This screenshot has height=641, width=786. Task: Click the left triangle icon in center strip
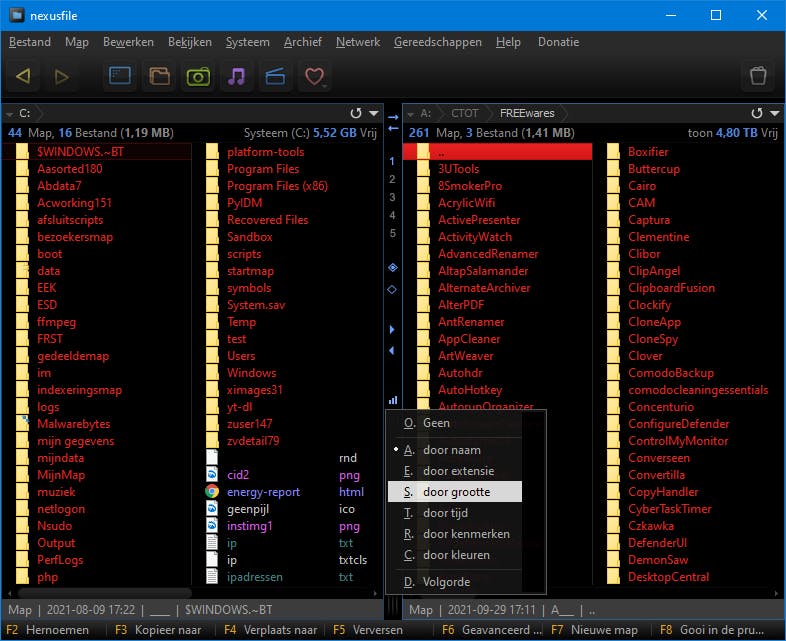coord(392,350)
